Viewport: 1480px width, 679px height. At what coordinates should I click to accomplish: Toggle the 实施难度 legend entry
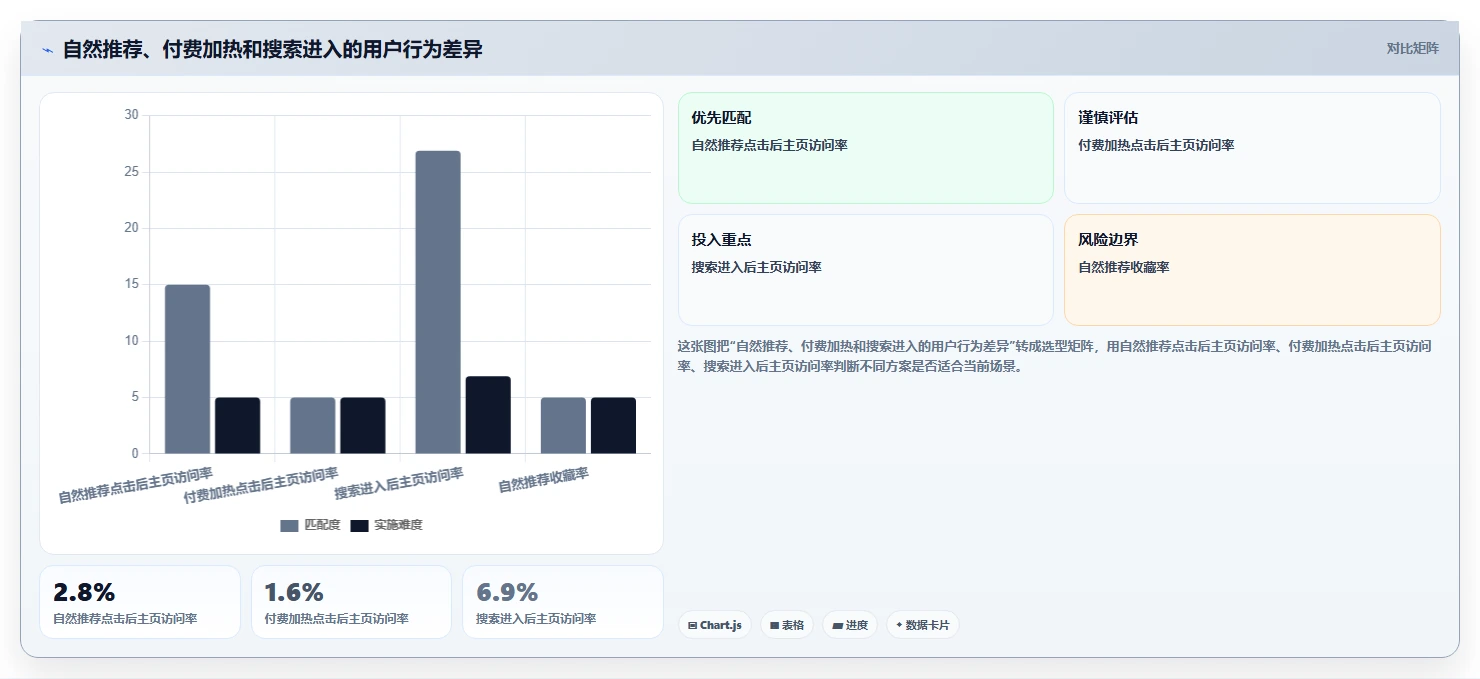[386, 525]
